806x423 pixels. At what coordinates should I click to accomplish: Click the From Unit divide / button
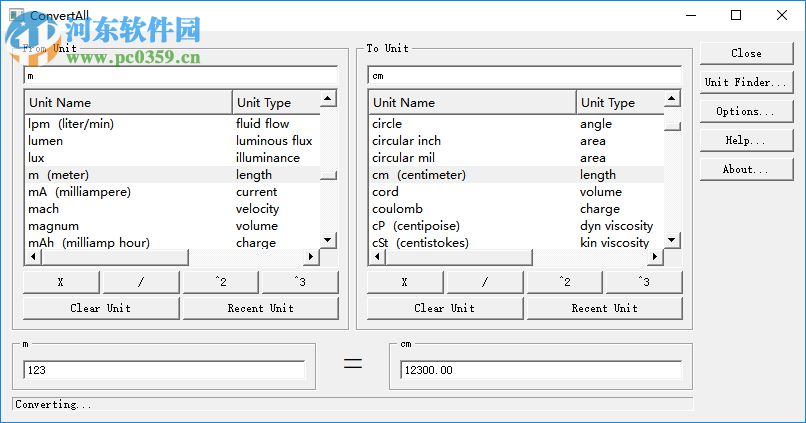click(x=141, y=282)
